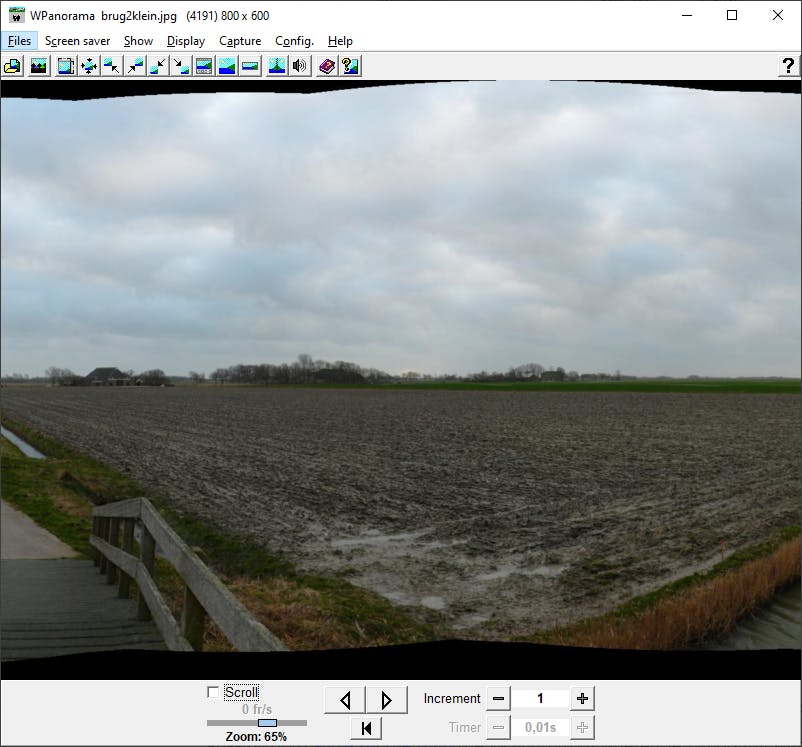Open the Capture menu

(240, 41)
